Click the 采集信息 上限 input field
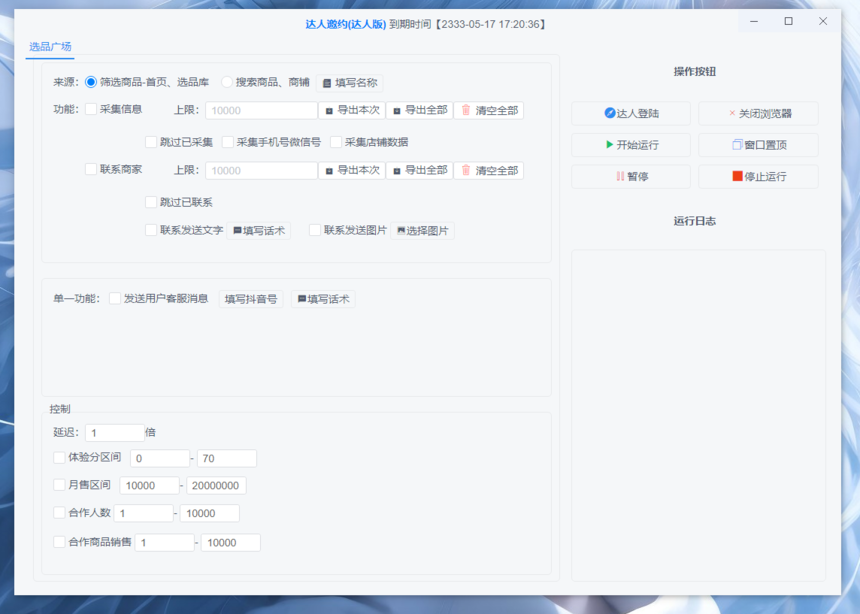This screenshot has width=860, height=614. (x=261, y=110)
